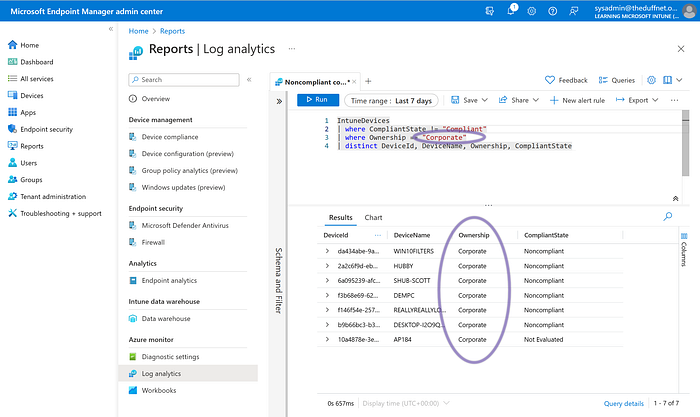Click ellipsis next to Log analytics title
The image size is (700, 417).
(x=292, y=49)
